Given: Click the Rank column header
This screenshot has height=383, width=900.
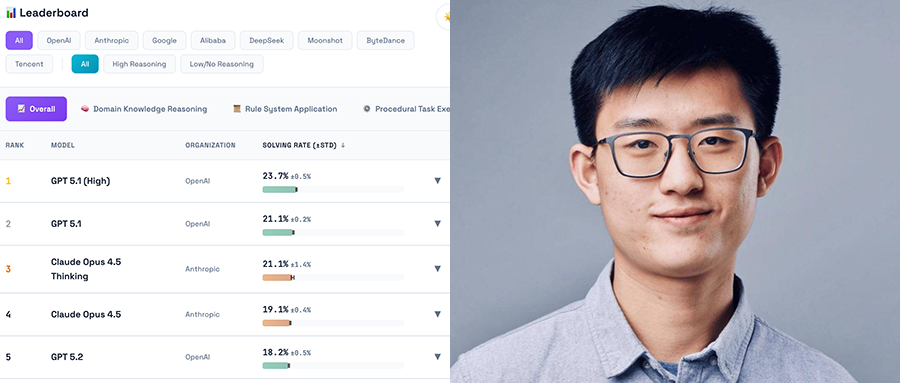Looking at the screenshot, I should click(15, 145).
